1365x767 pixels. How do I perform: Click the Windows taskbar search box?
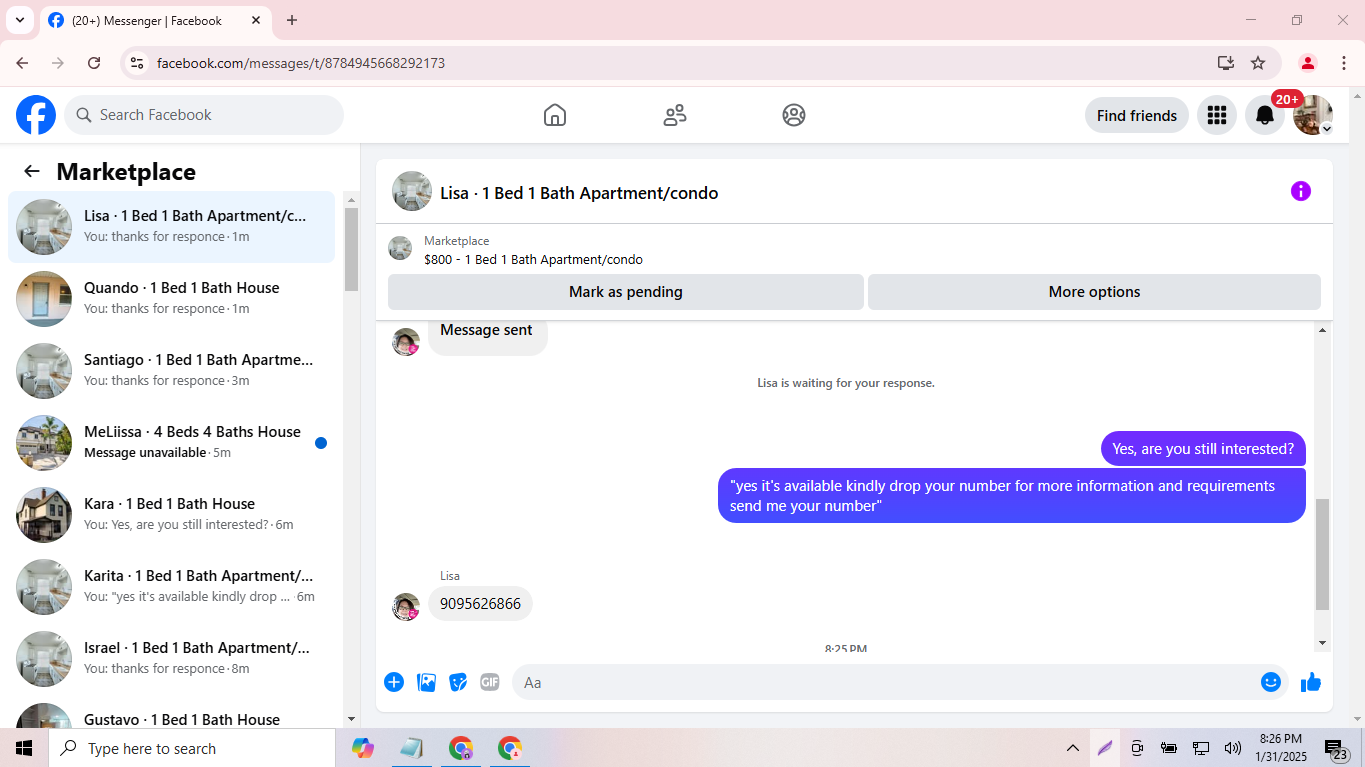coord(192,748)
